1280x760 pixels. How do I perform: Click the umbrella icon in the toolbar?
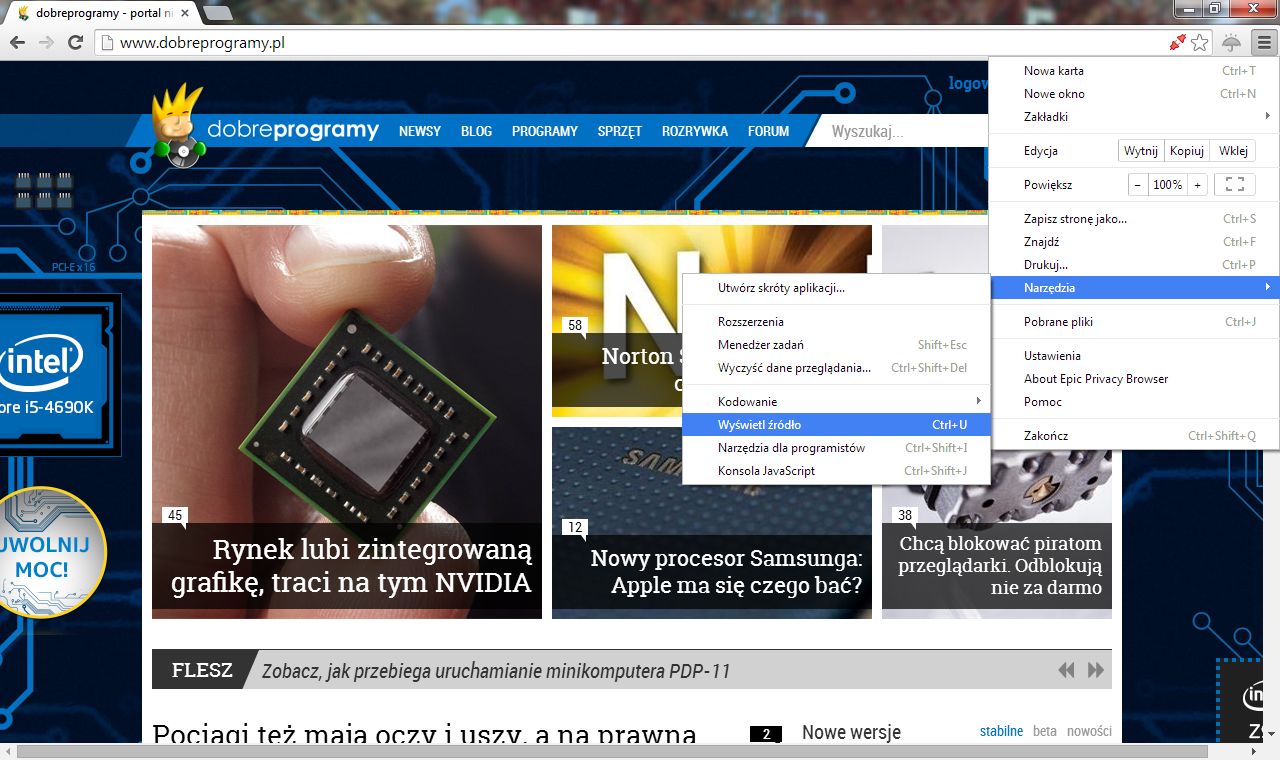1232,42
